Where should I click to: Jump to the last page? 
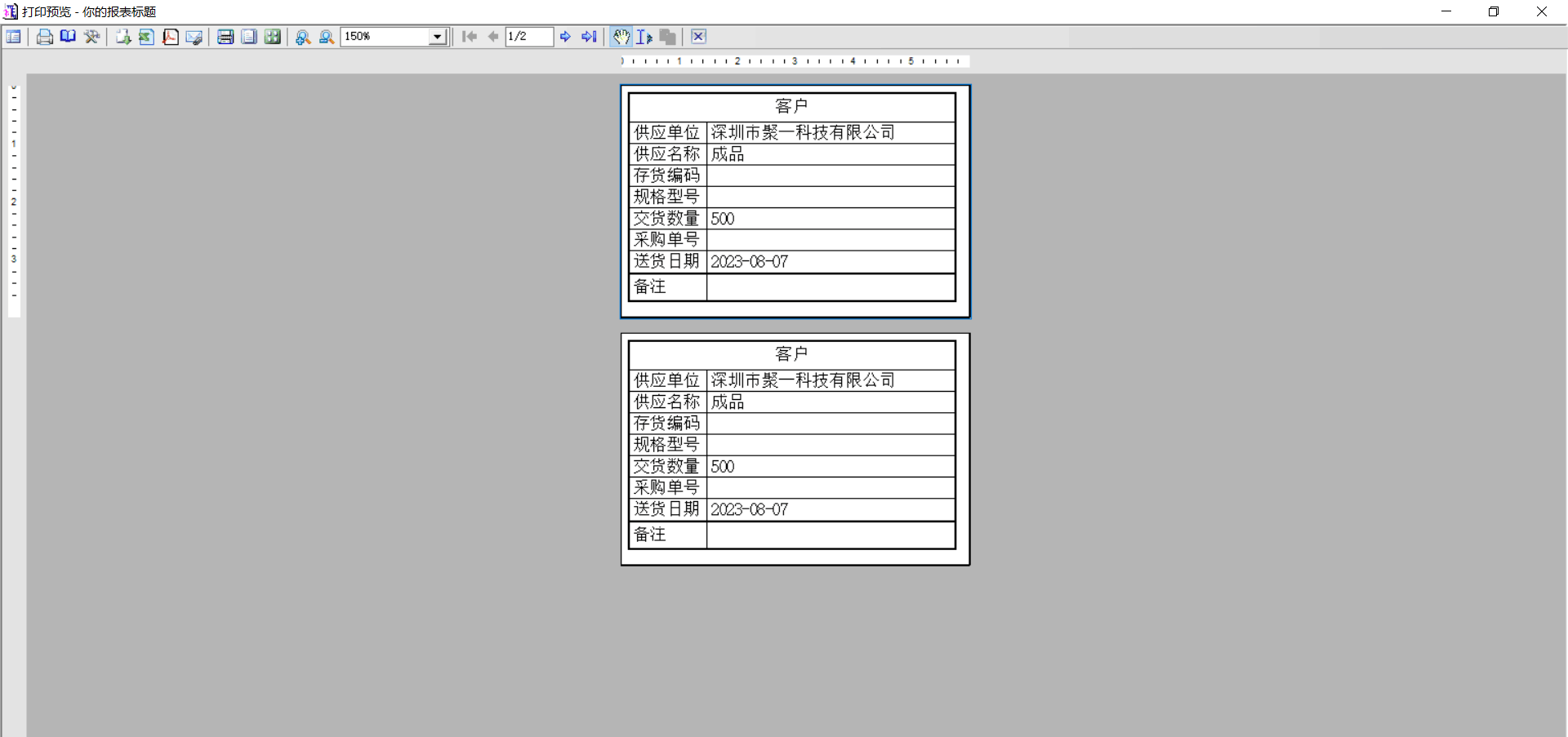click(589, 37)
